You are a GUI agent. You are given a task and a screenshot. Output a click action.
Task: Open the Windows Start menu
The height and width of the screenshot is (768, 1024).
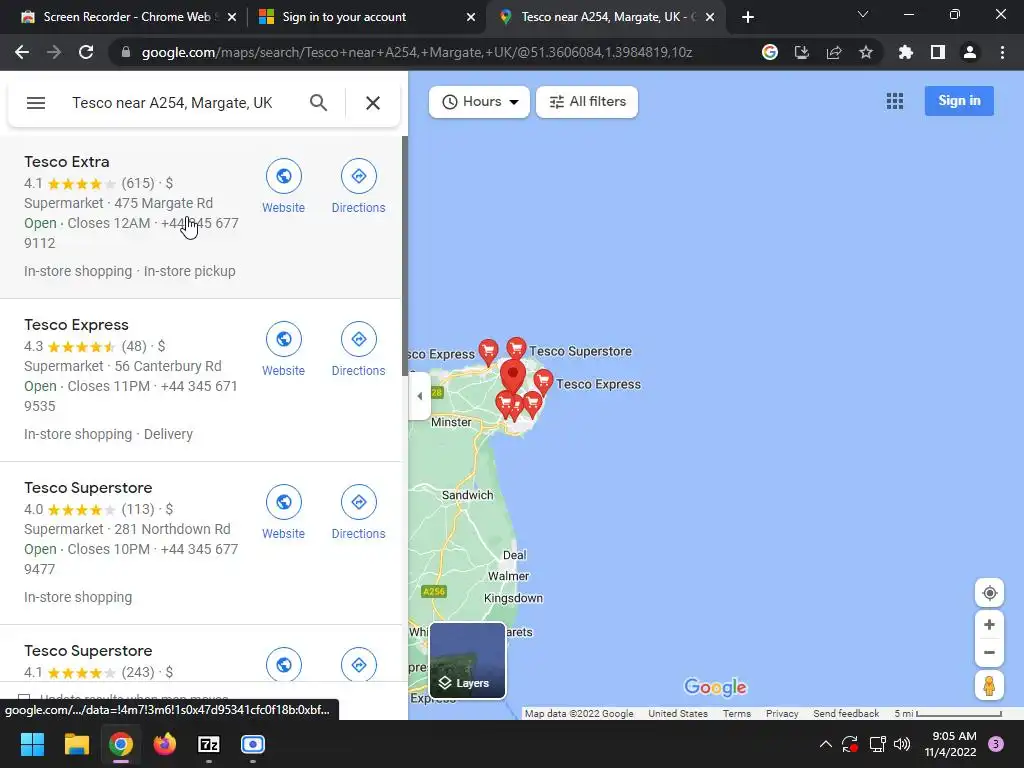click(x=32, y=744)
